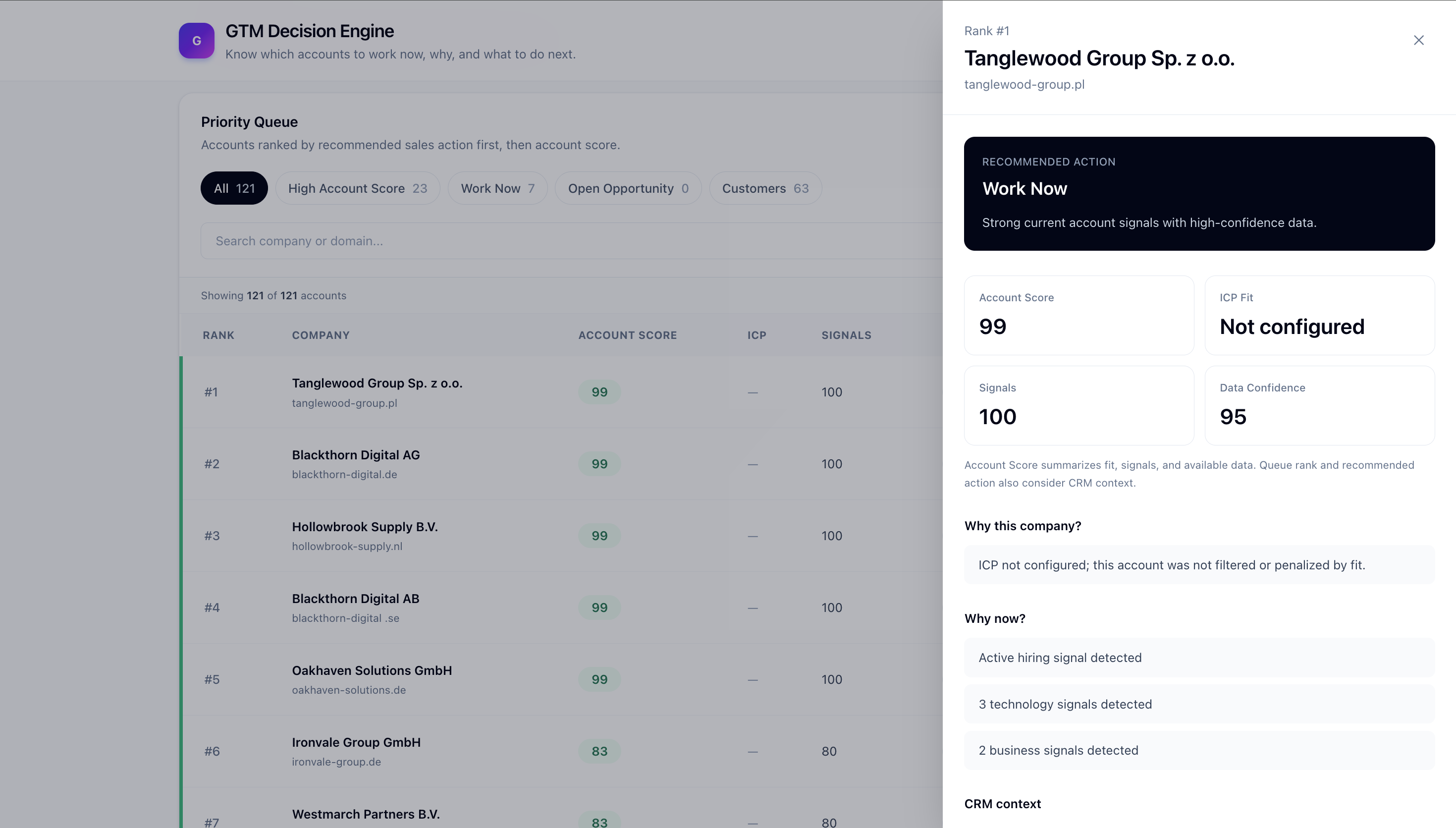The height and width of the screenshot is (828, 1456).
Task: Select Oakhaven Solutions GmbH in the queue
Action: 561,679
